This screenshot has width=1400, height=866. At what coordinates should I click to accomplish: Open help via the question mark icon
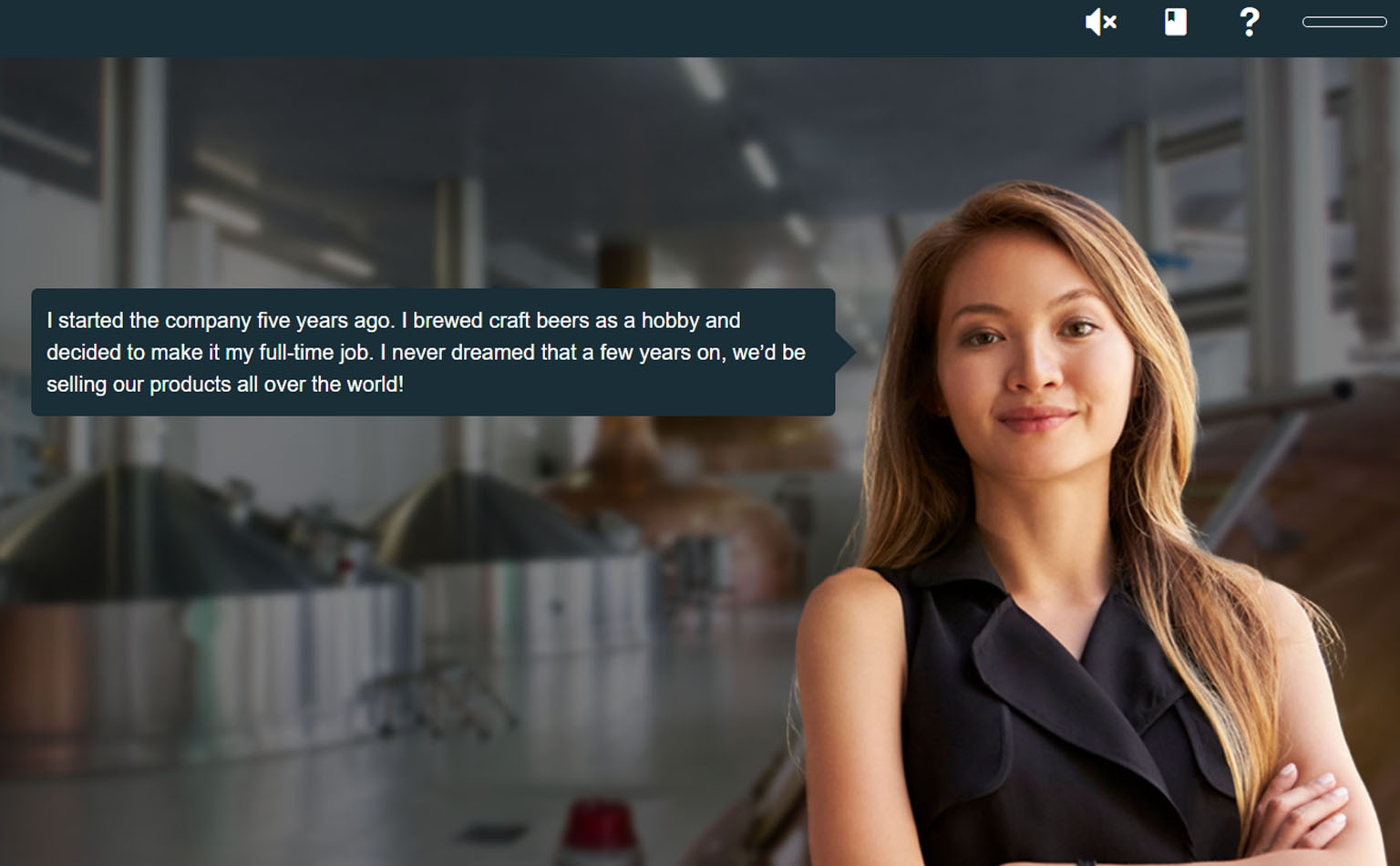1250,22
